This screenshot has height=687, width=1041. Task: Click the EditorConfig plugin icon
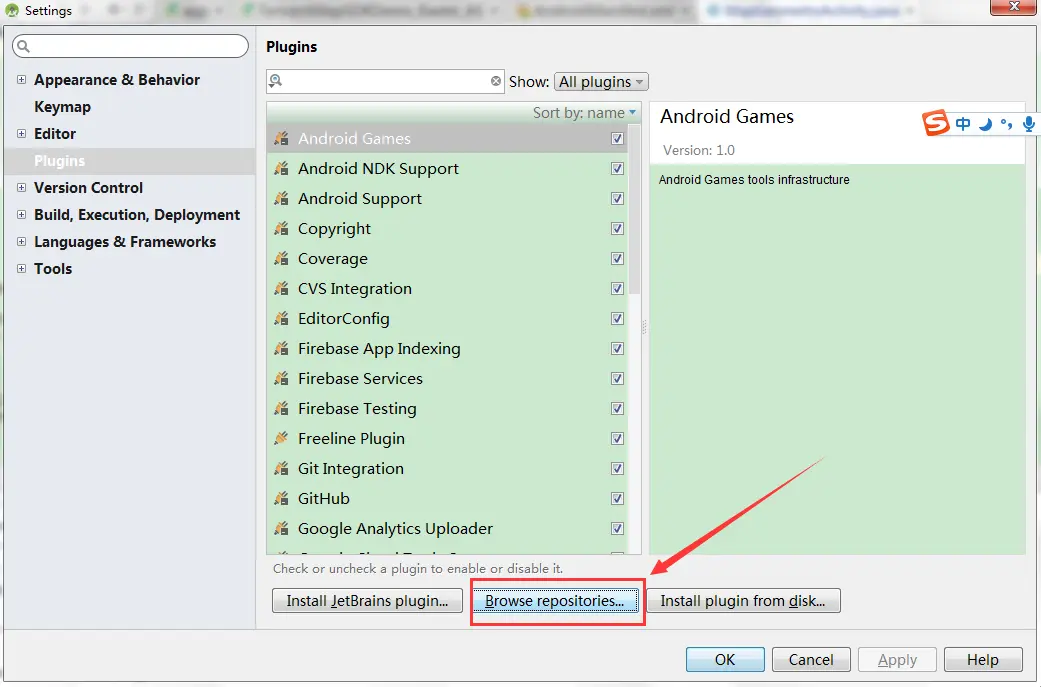(281, 319)
